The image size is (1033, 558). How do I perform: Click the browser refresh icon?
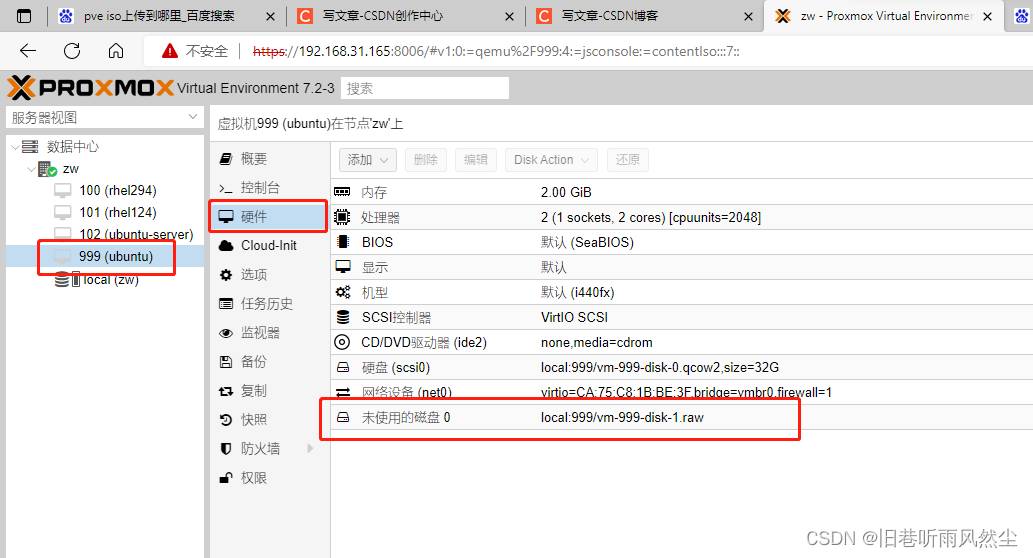tap(72, 51)
